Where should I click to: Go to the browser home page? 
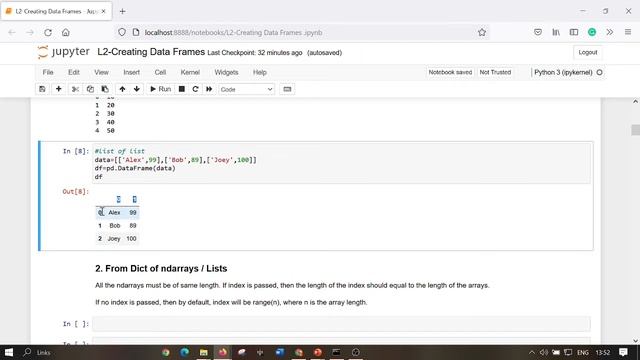point(66,32)
